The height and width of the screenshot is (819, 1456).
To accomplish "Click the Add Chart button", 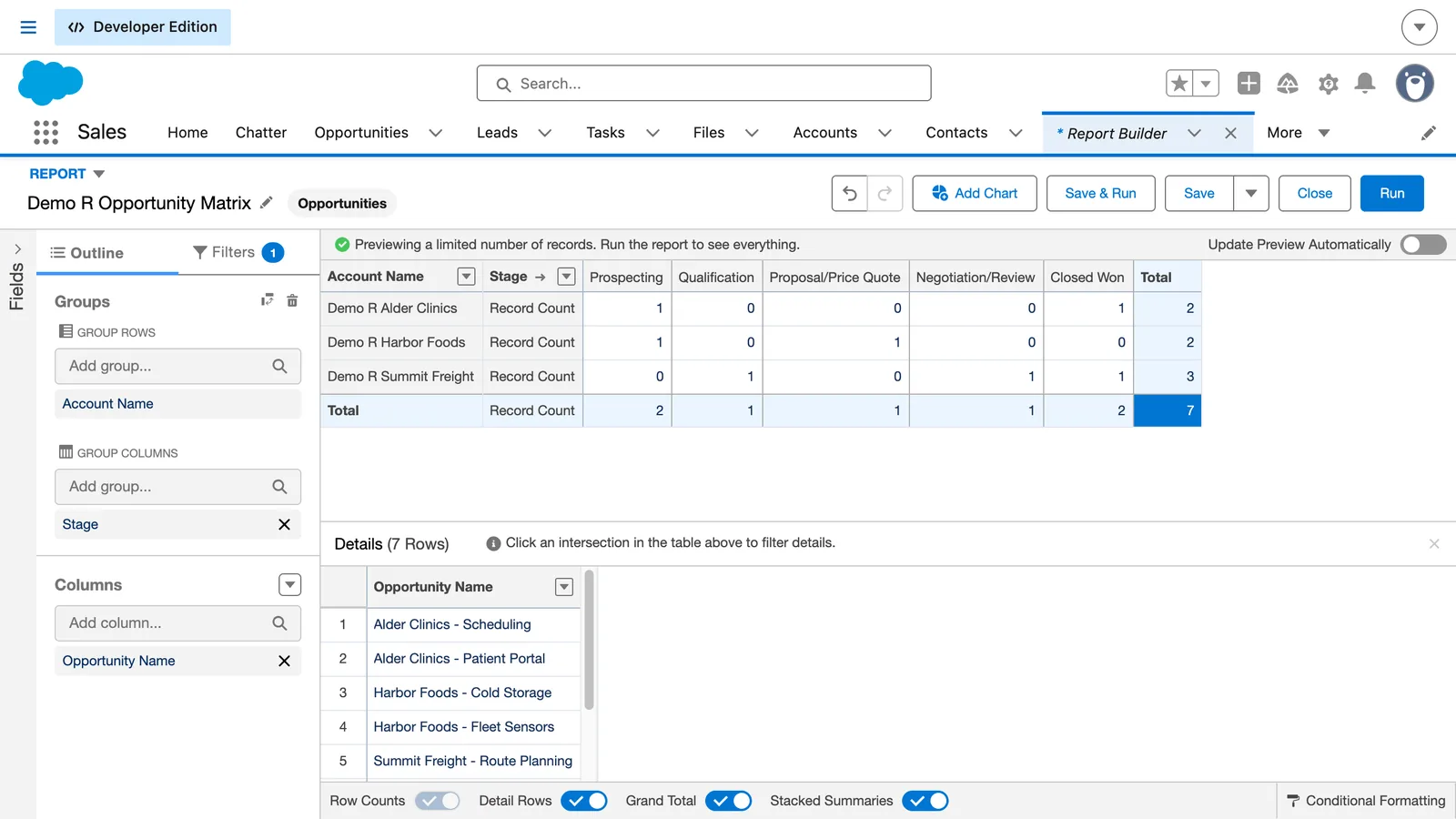I will (x=975, y=194).
